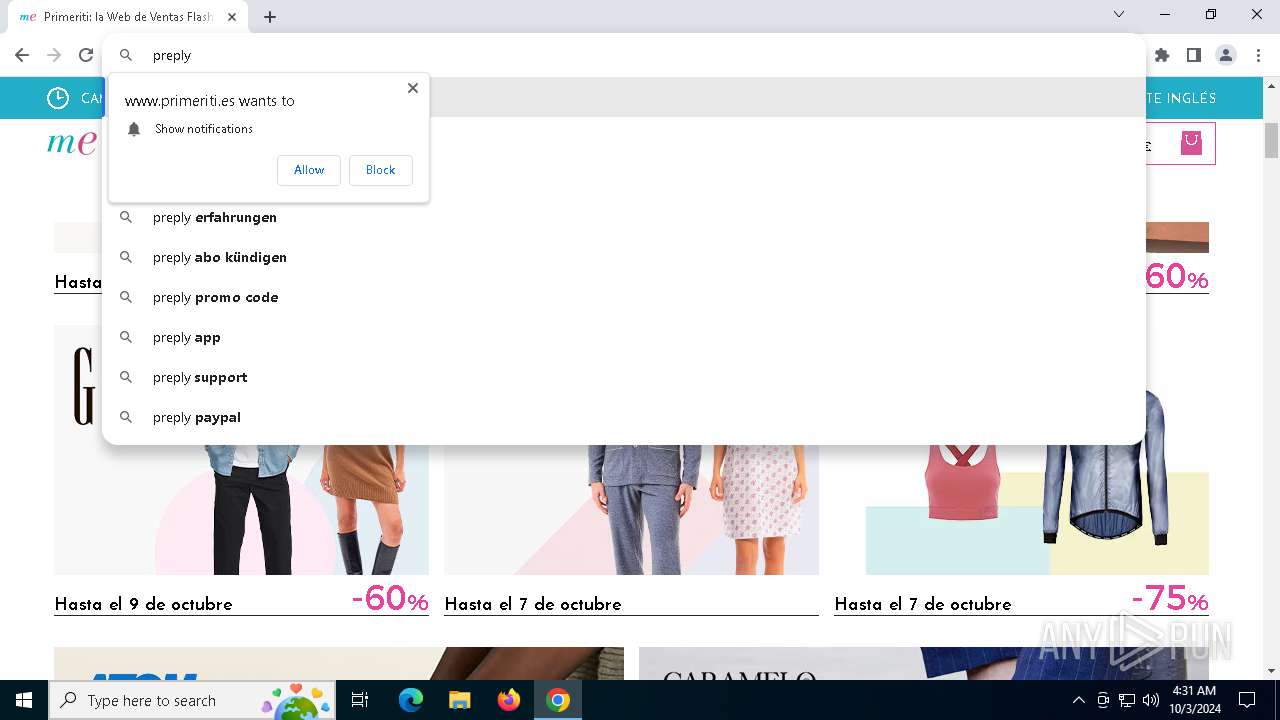Viewport: 1280px width, 720px height.
Task: Open the Primeriti me logo
Action: point(72,143)
